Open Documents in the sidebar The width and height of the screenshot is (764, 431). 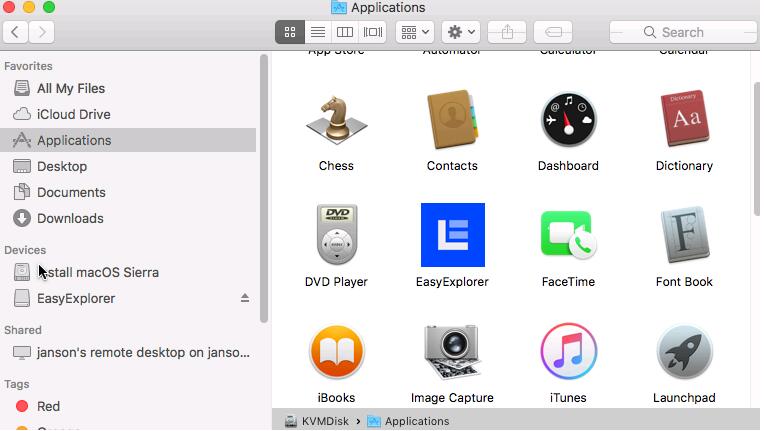pos(128,192)
